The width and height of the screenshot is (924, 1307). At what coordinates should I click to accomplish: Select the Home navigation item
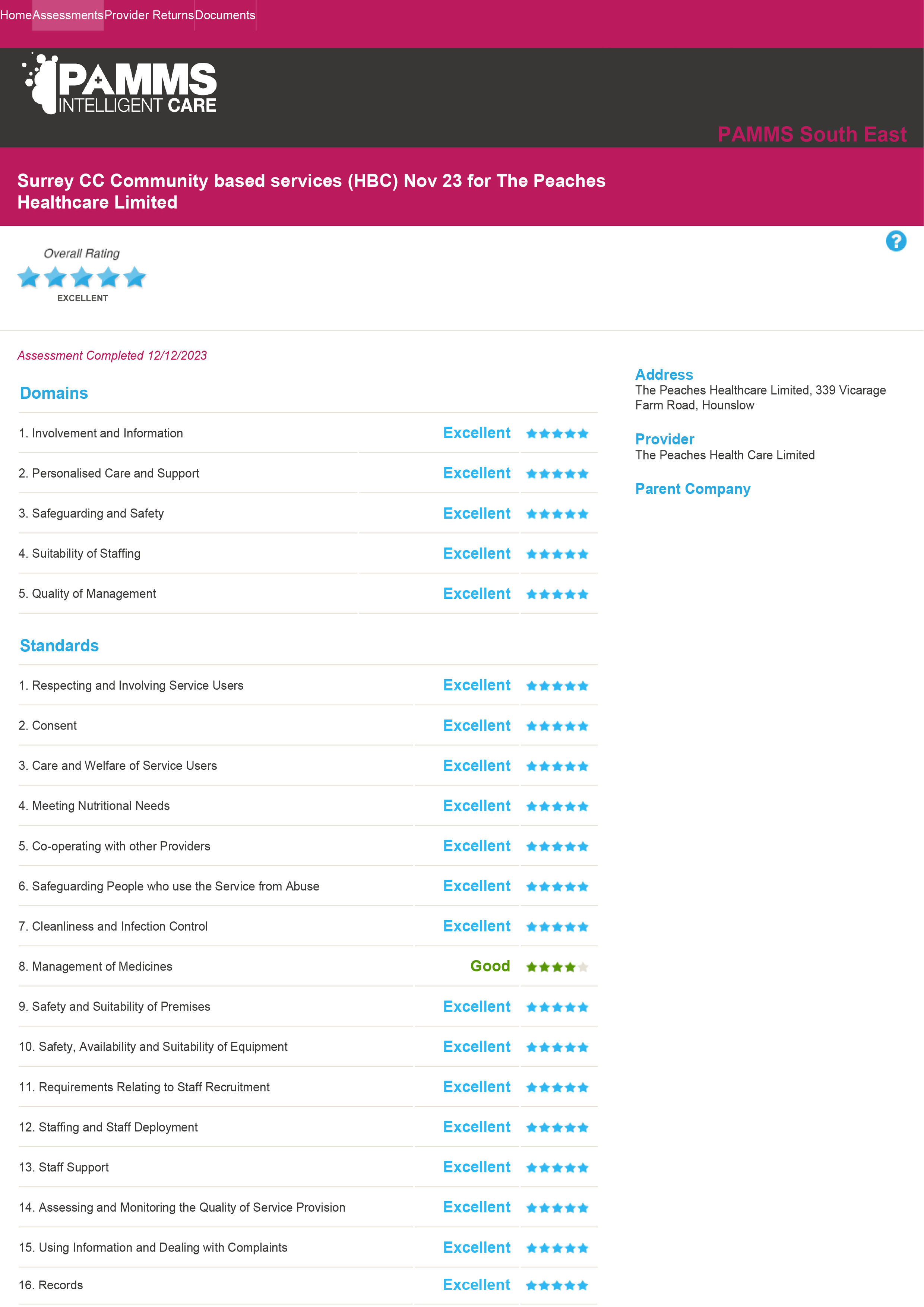[16, 15]
